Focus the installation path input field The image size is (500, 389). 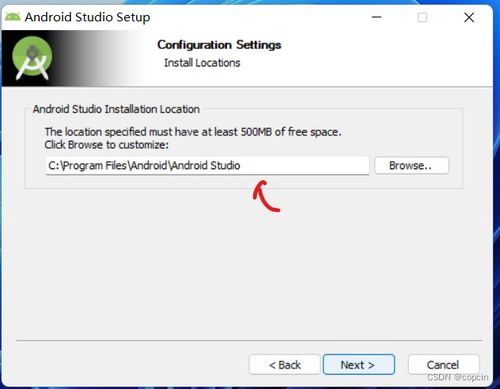(207, 165)
